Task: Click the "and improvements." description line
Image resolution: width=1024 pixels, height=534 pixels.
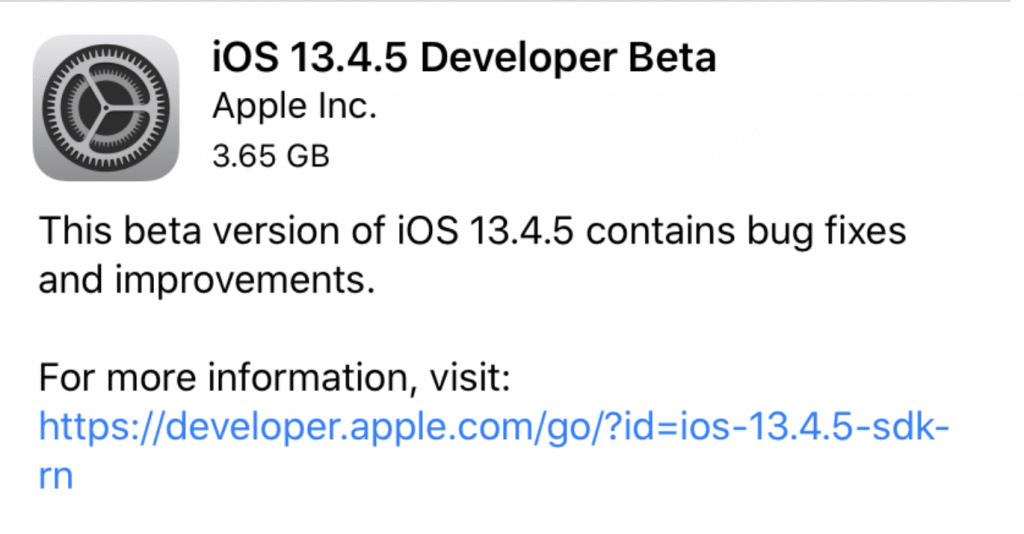Action: [x=206, y=281]
